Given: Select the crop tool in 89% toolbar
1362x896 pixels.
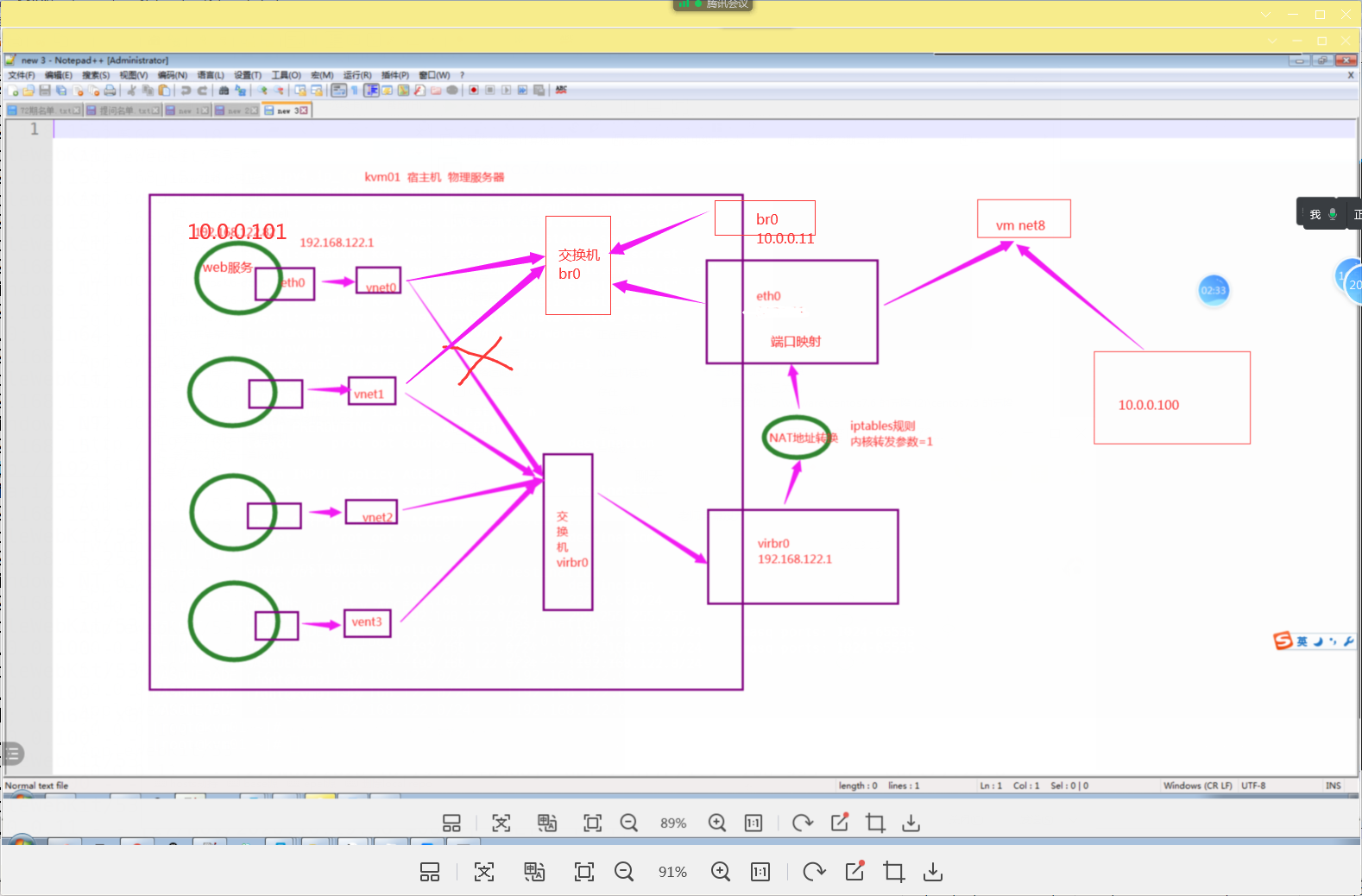Looking at the screenshot, I should [875, 823].
